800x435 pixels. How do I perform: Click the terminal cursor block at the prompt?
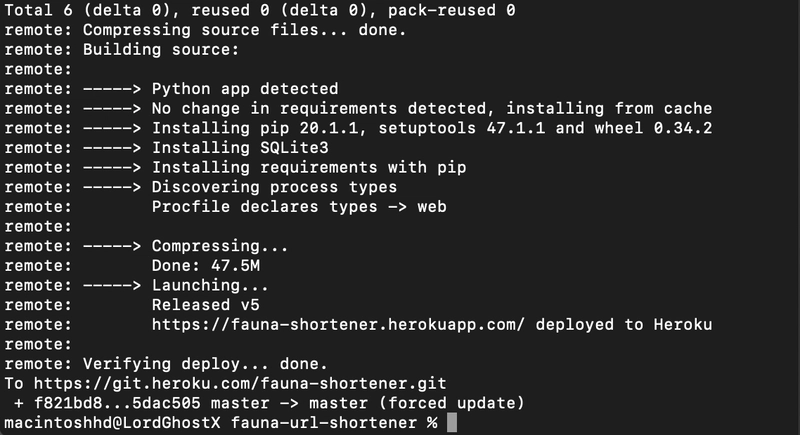point(452,423)
